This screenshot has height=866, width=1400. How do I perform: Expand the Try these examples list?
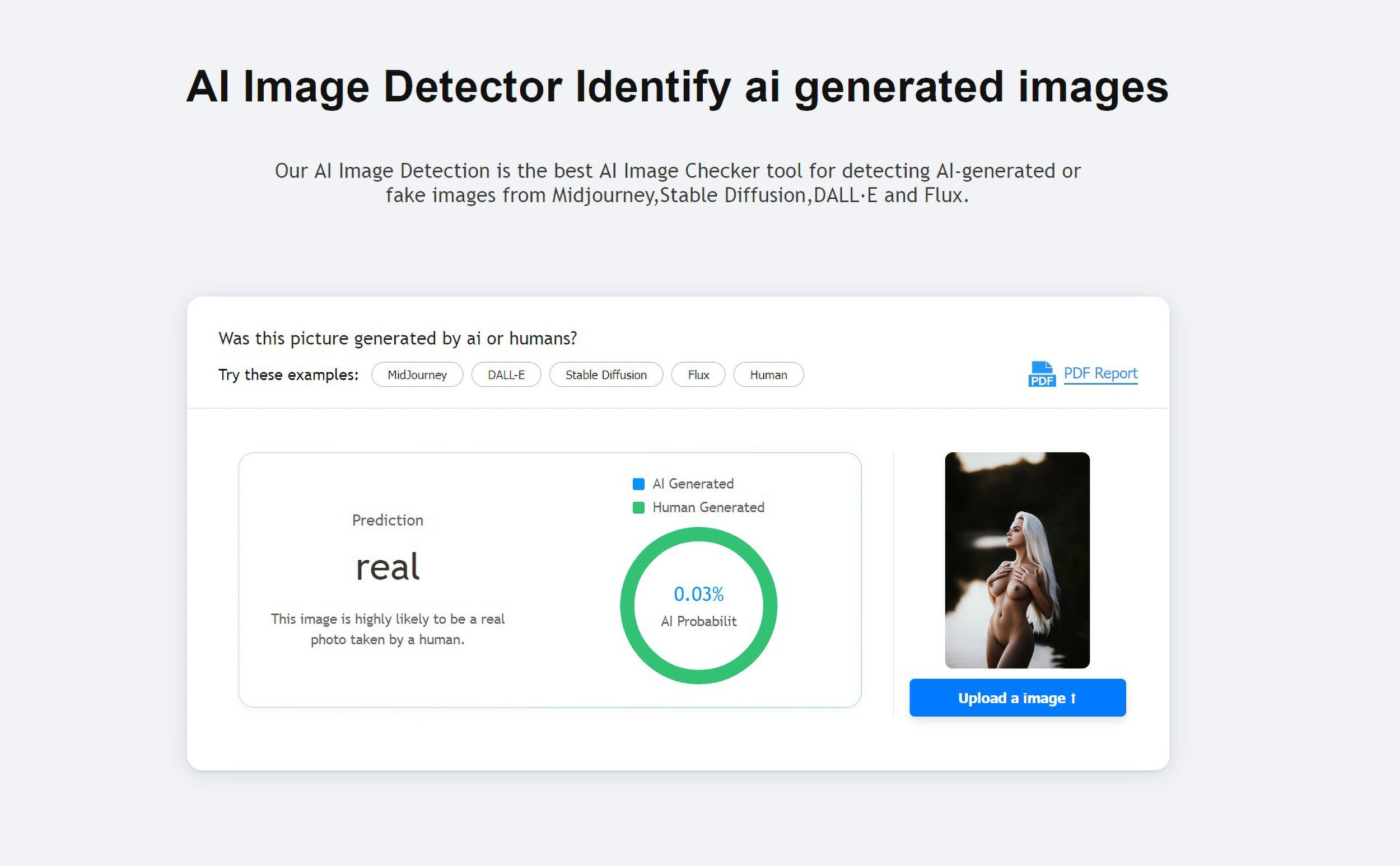(x=288, y=375)
